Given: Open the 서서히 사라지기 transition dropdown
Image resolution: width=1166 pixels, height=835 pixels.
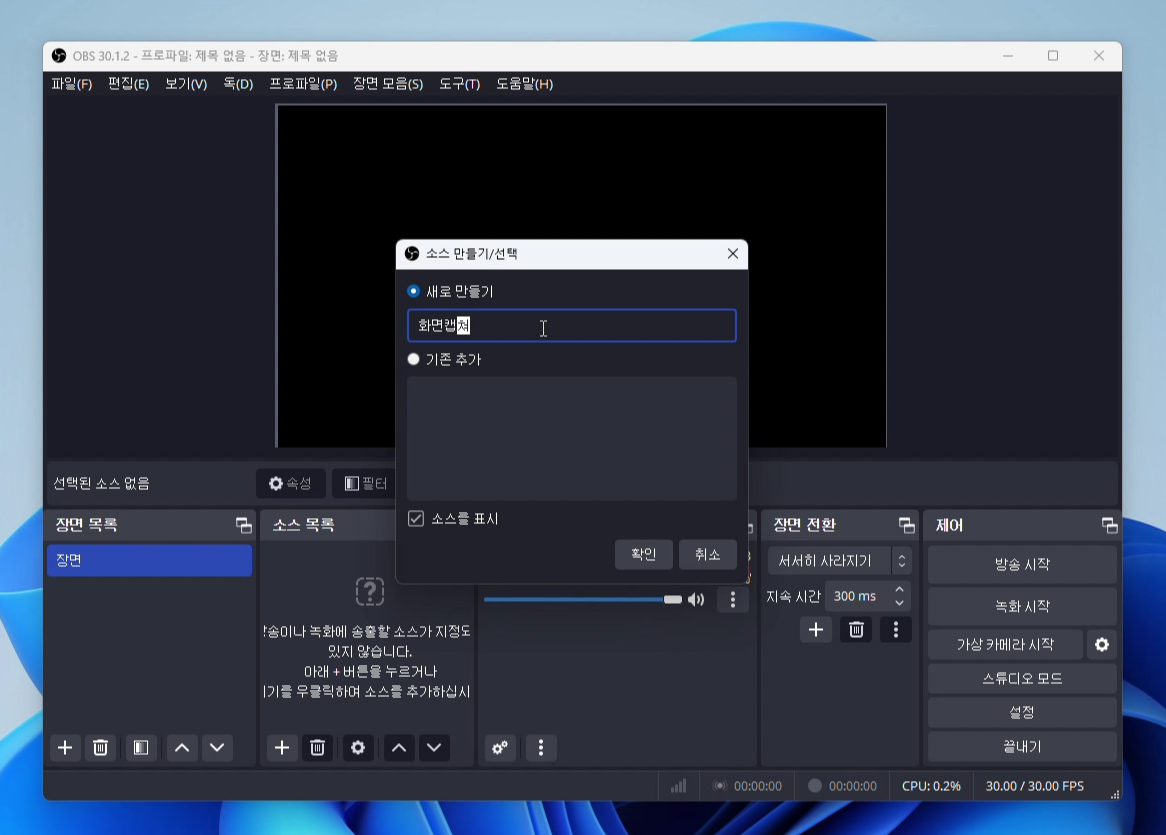Looking at the screenshot, I should [x=839, y=561].
